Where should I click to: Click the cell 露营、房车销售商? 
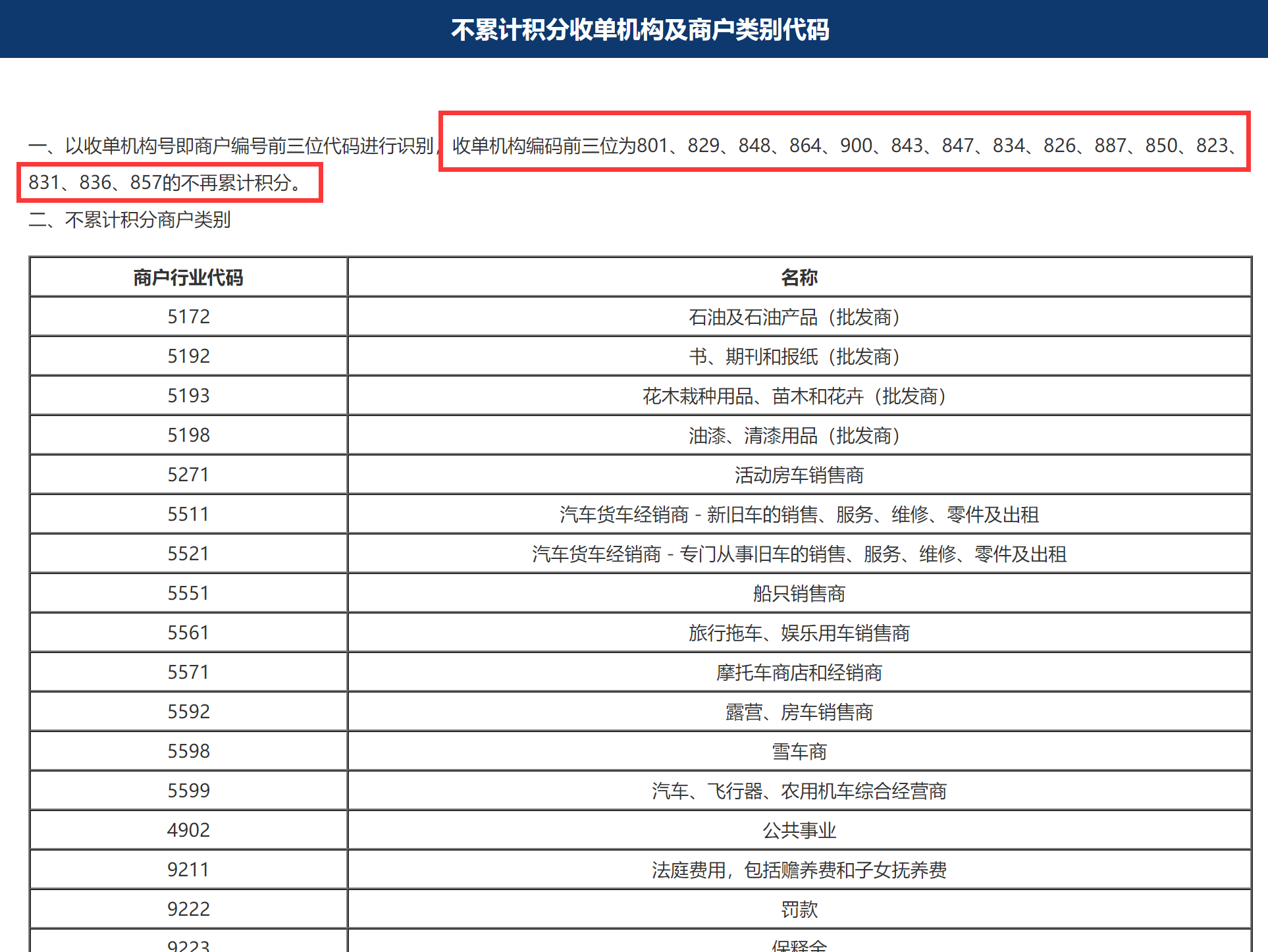[799, 712]
